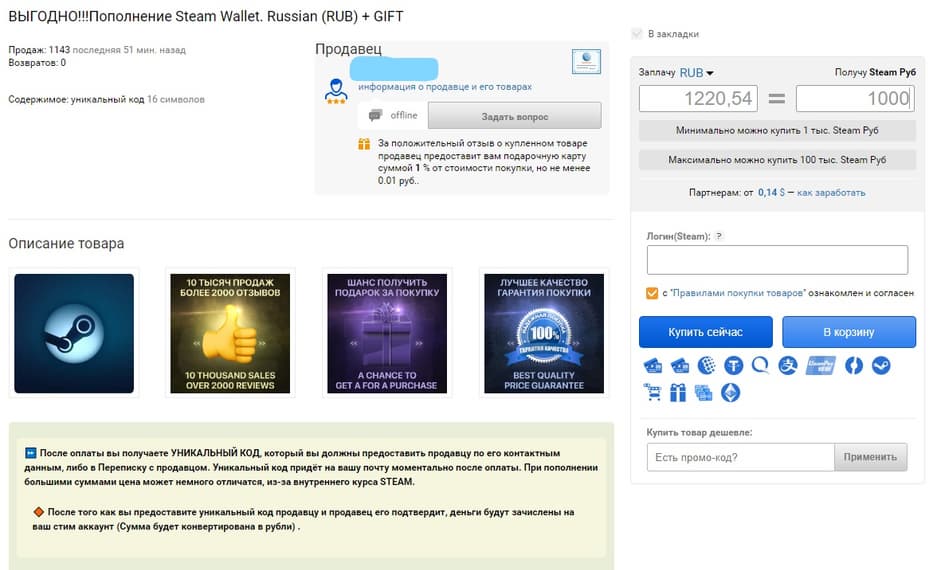Image resolution: width=937 pixels, height=570 pixels.
Task: Open the seller certificate icon
Action: [x=586, y=61]
